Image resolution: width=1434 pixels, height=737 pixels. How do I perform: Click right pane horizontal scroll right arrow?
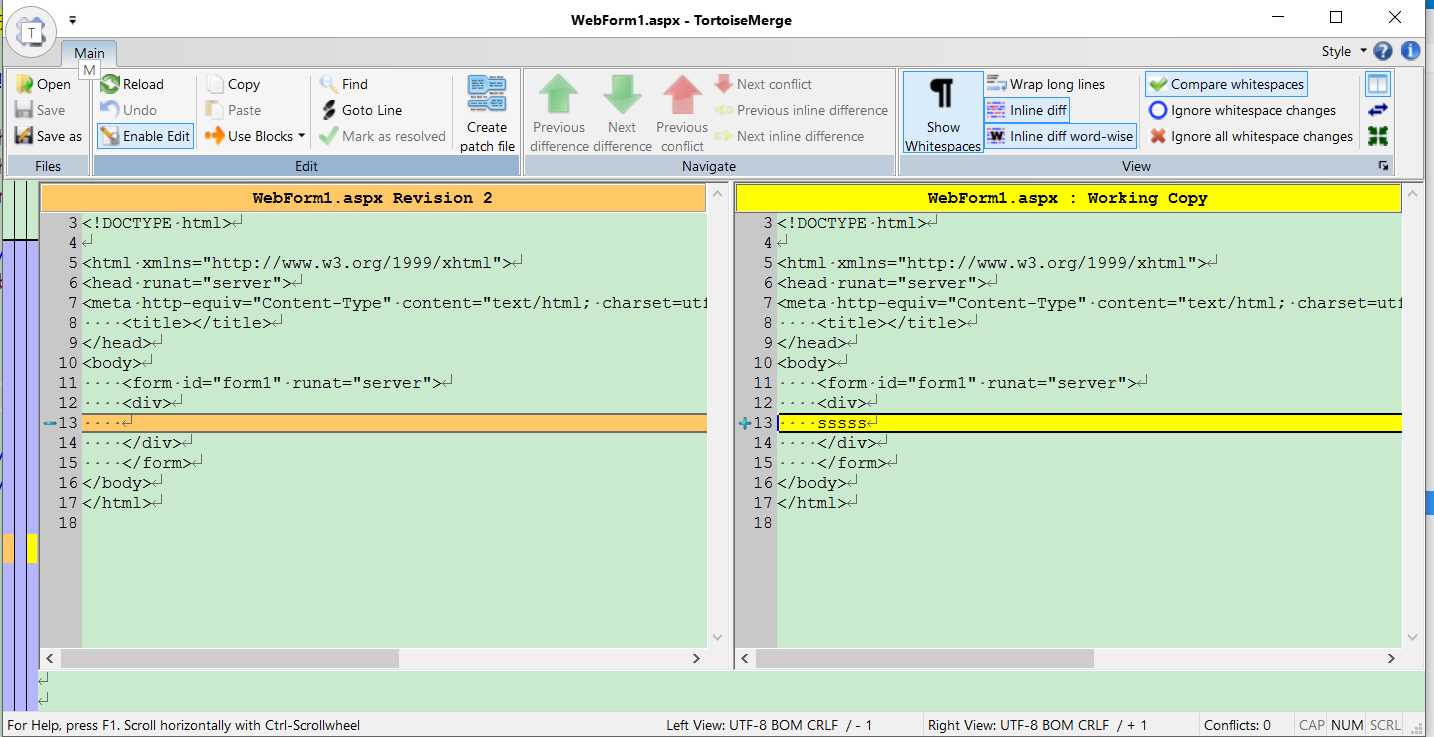(1392, 659)
